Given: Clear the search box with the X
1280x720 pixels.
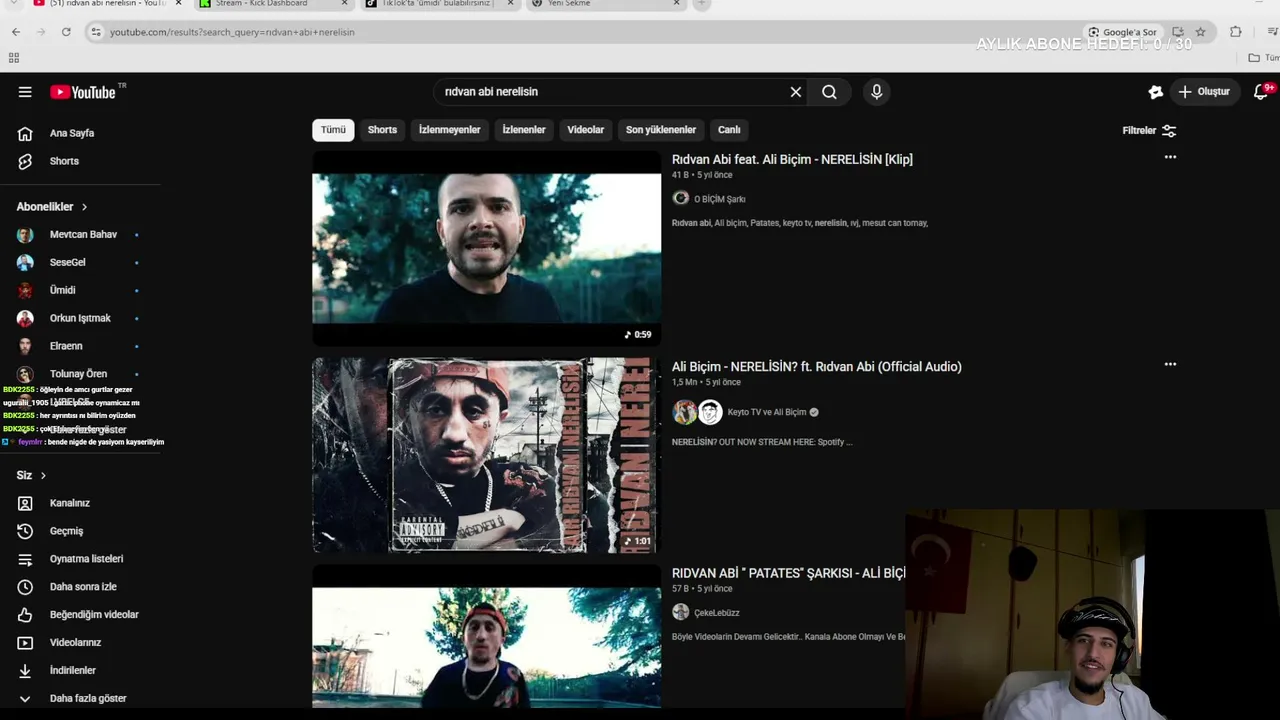Looking at the screenshot, I should tap(796, 92).
